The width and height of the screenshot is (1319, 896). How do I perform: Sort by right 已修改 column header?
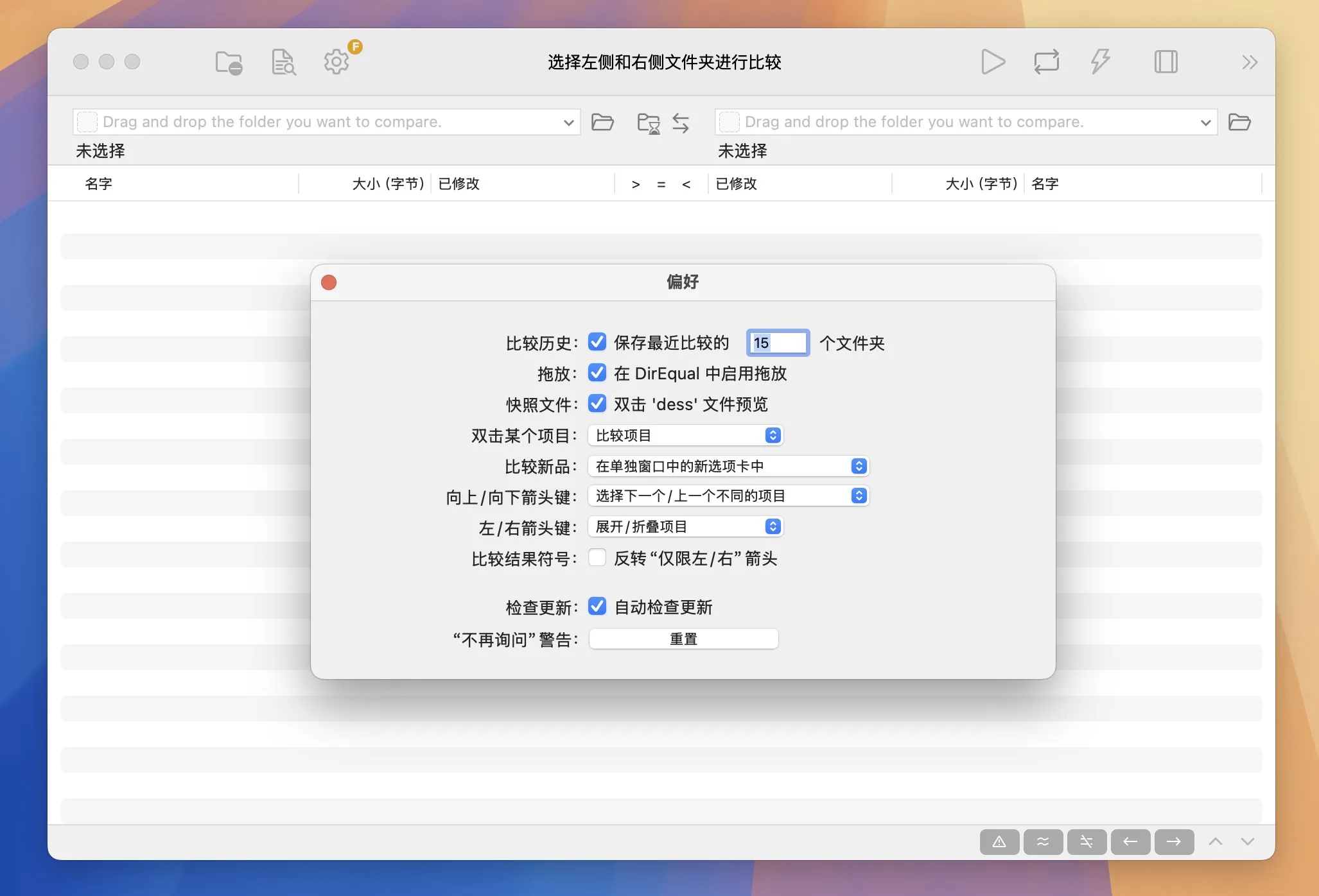coord(737,184)
